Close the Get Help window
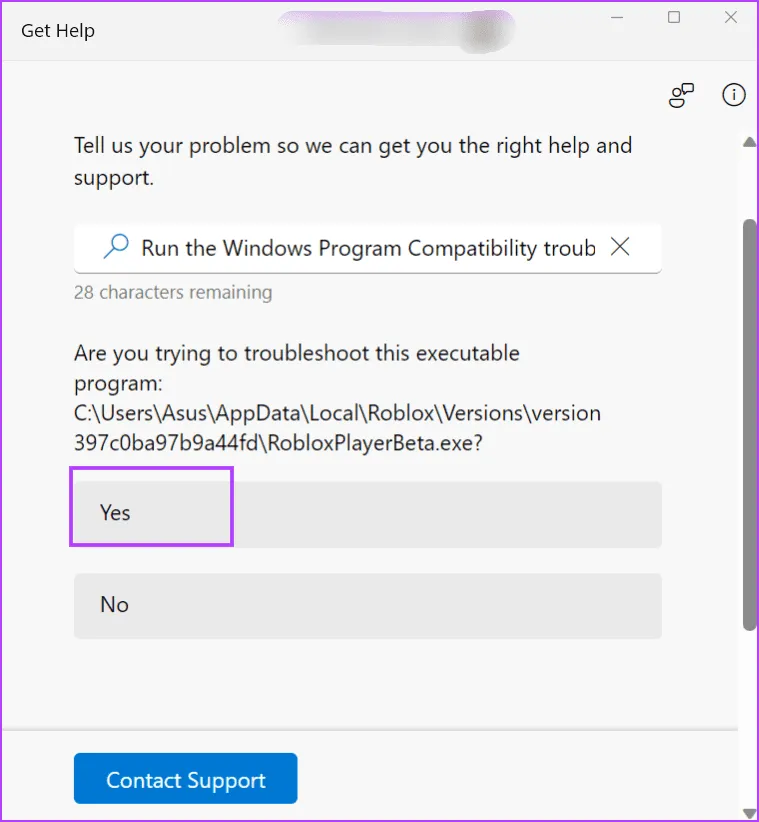The width and height of the screenshot is (759, 822). pyautogui.click(x=729, y=18)
